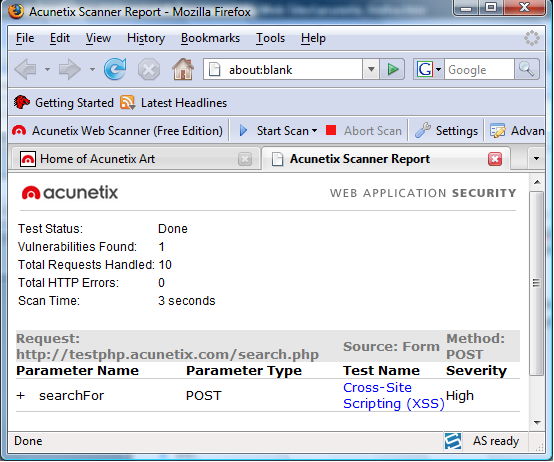Open the Cross-Site Scripting (XSS) link
This screenshot has height=462, width=554.
click(x=393, y=396)
